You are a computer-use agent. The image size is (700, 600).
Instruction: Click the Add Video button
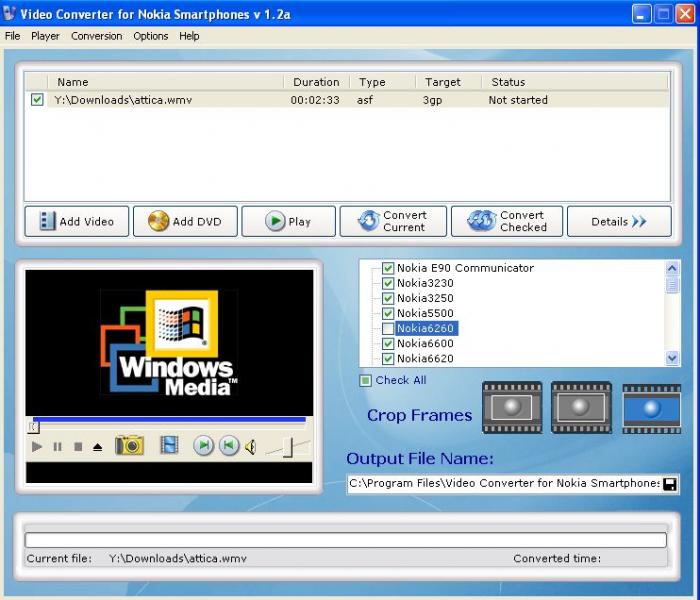click(x=77, y=221)
